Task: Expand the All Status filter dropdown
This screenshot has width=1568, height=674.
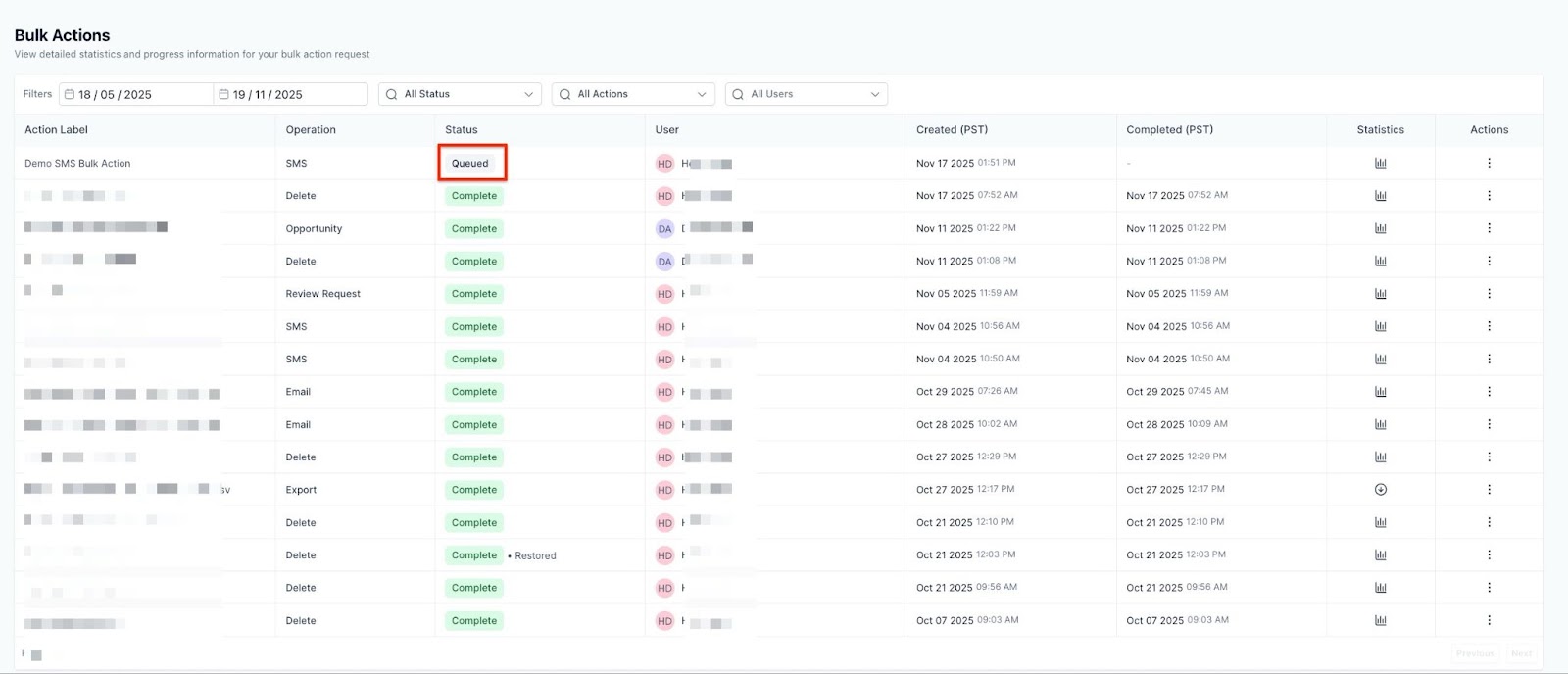Action: tap(460, 94)
